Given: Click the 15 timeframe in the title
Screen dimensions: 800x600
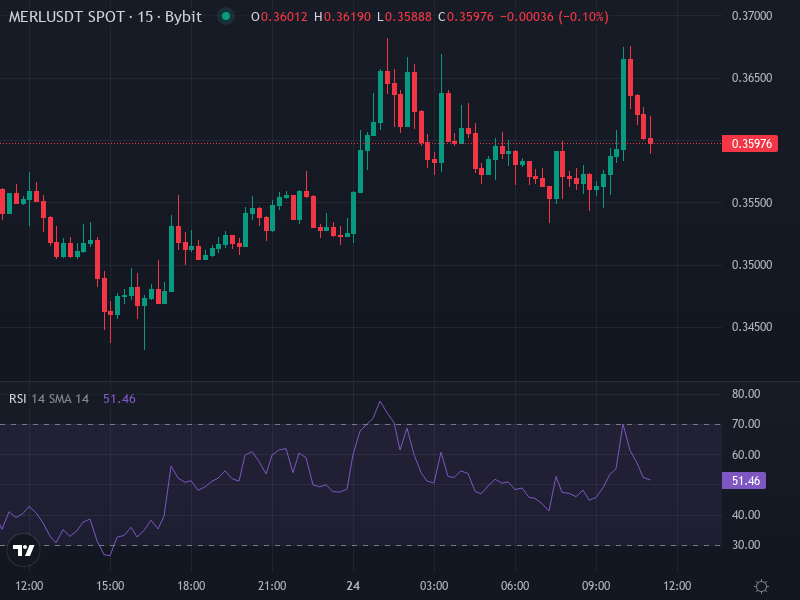Looking at the screenshot, I should (x=147, y=17).
